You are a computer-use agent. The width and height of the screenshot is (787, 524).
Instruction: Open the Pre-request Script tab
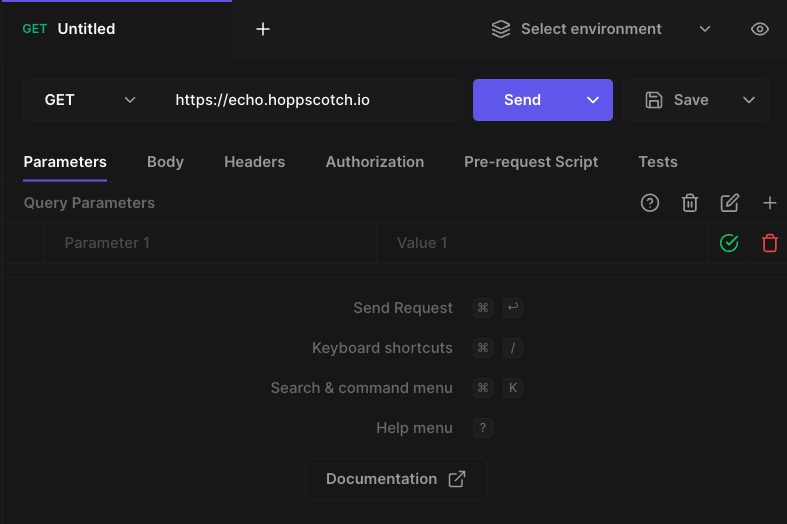[x=531, y=162]
